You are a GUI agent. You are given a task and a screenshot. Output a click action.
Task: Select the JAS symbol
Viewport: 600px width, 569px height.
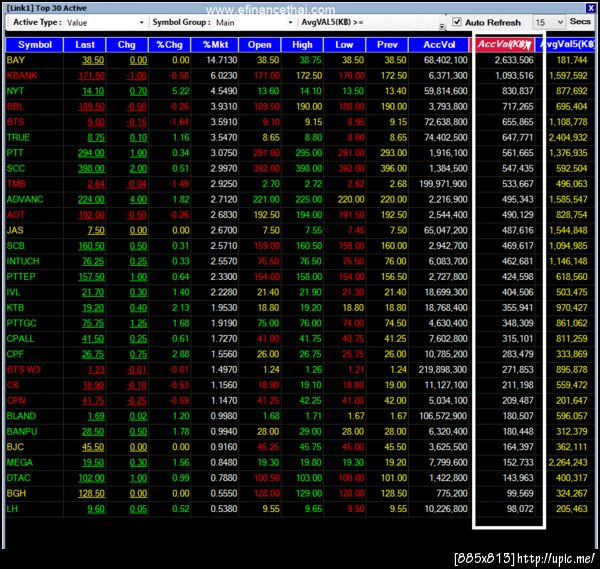[15, 230]
